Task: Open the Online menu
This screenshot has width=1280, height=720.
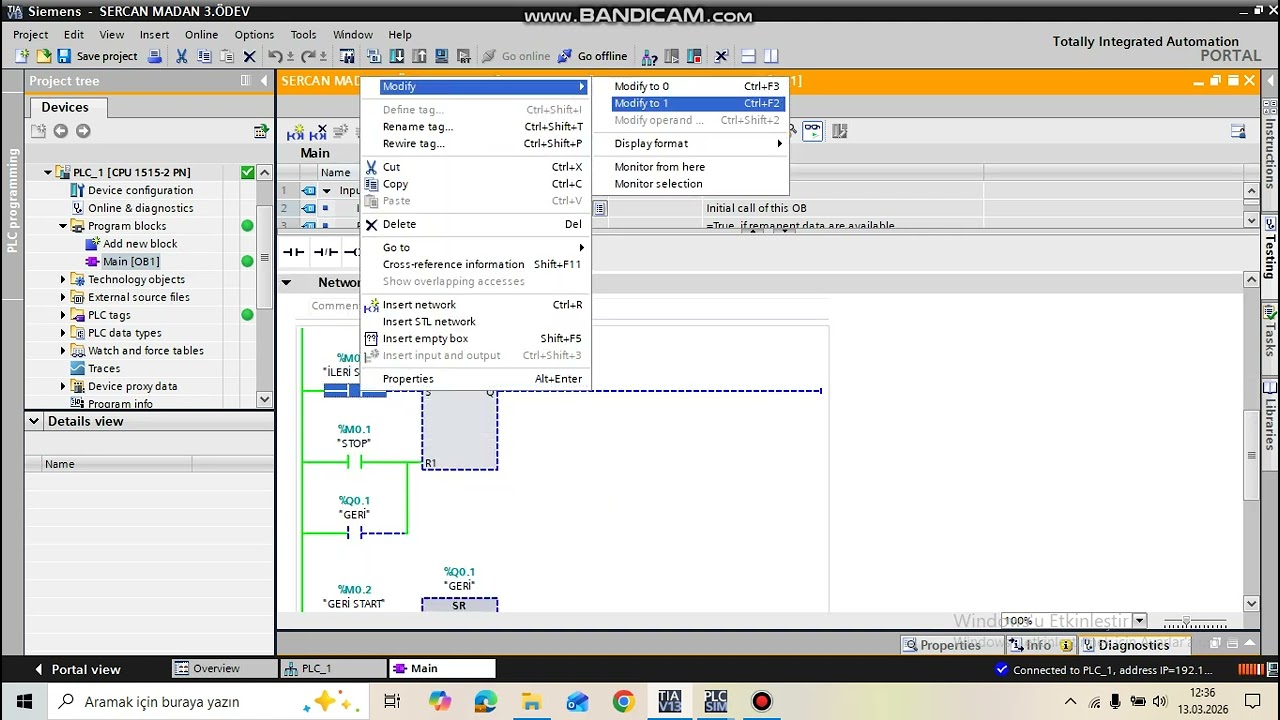Action: (x=201, y=34)
